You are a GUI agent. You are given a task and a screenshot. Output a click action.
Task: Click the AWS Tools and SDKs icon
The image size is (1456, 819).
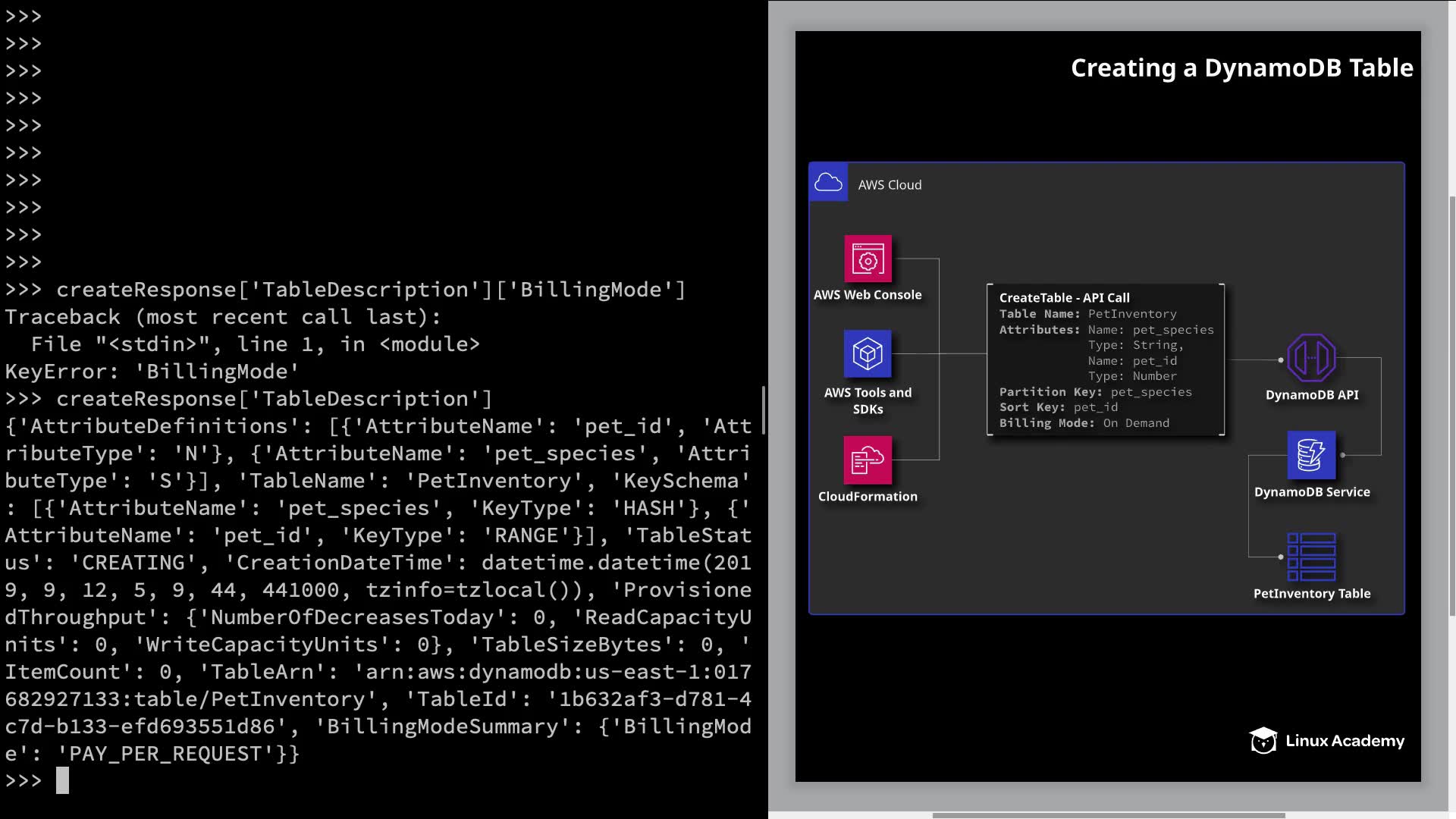tap(868, 353)
